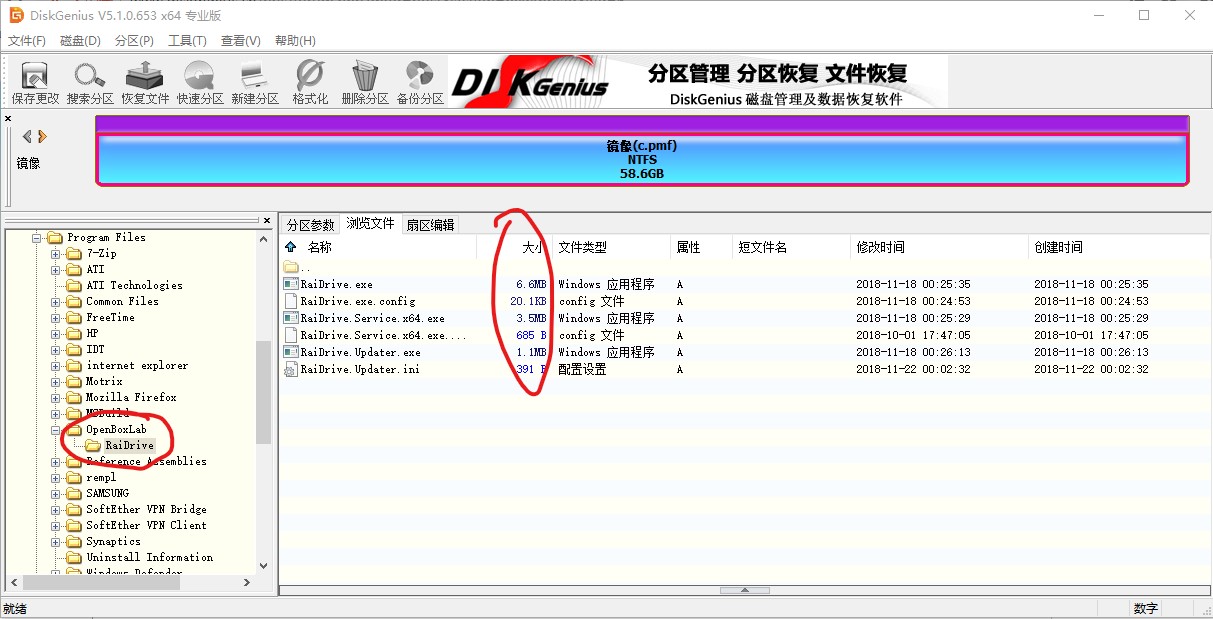Sort files by 大小 column header

514,247
